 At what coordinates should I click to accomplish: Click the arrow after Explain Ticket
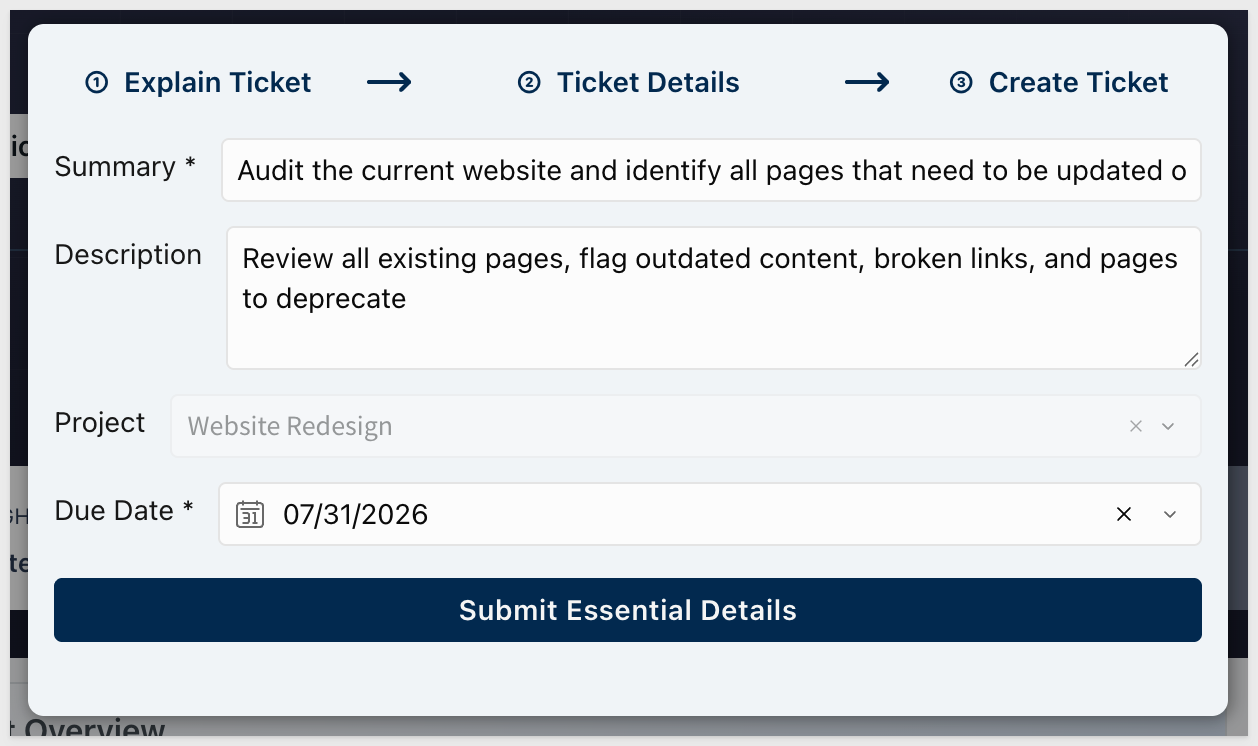(389, 83)
